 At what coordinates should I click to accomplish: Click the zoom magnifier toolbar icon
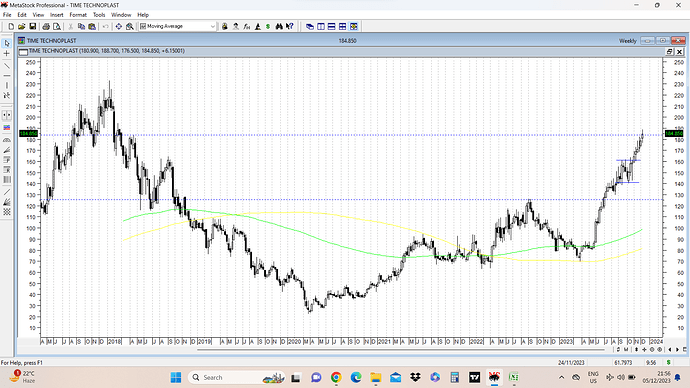129,27
